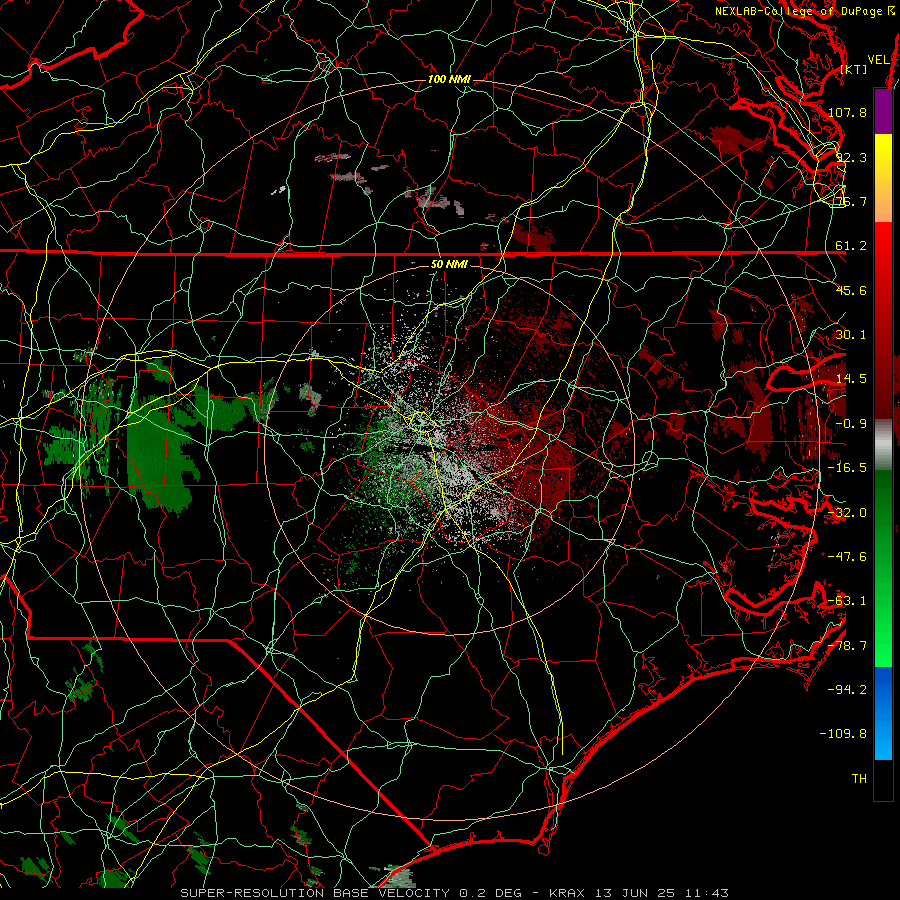Pick the gray near-zero segment of the color bar
Image resolution: width=900 pixels, height=900 pixels.
pyautogui.click(x=883, y=445)
